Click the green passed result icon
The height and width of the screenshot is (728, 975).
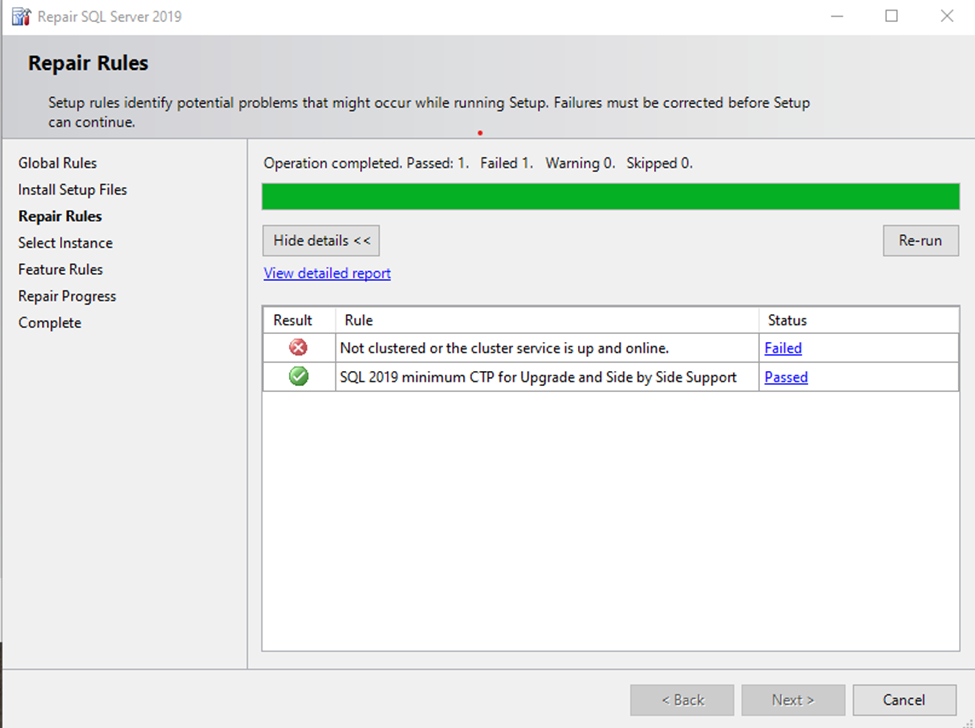(x=298, y=376)
